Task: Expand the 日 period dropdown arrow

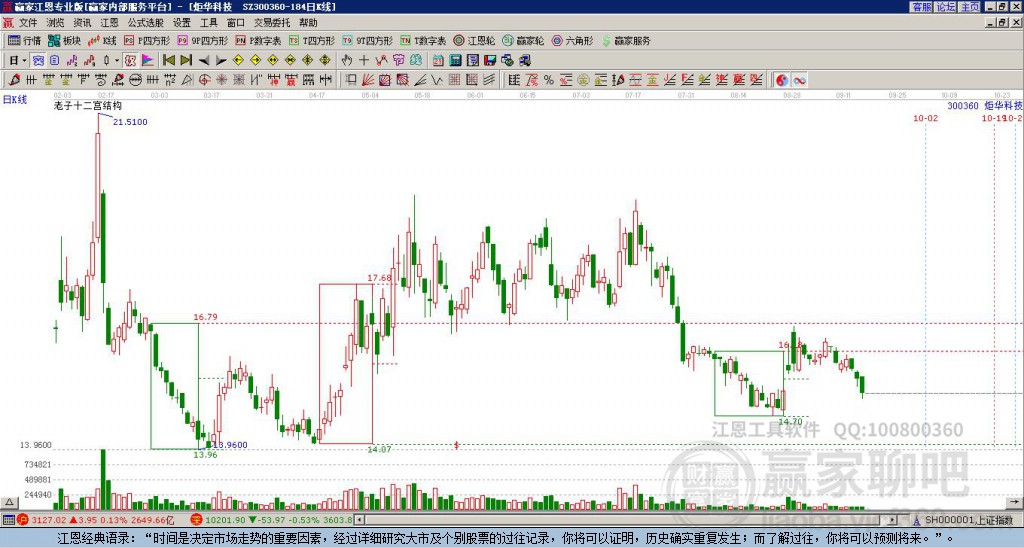Action: pos(24,61)
